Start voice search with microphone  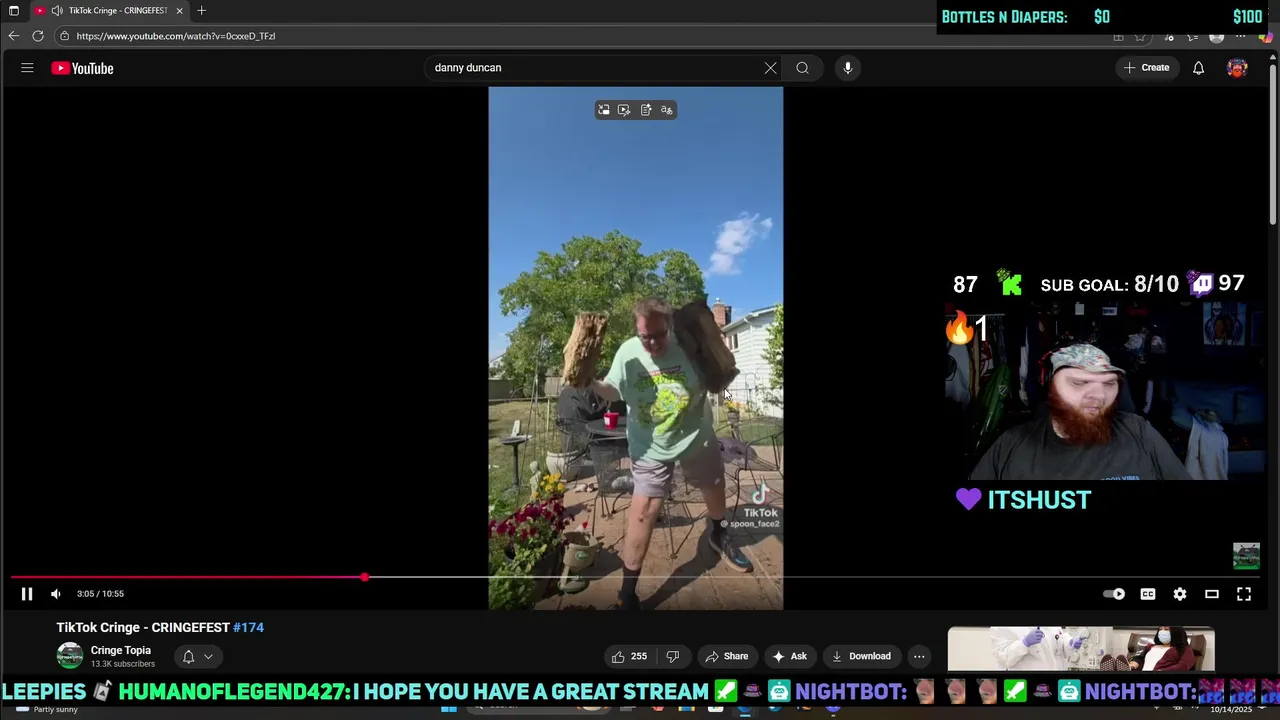[x=848, y=68]
